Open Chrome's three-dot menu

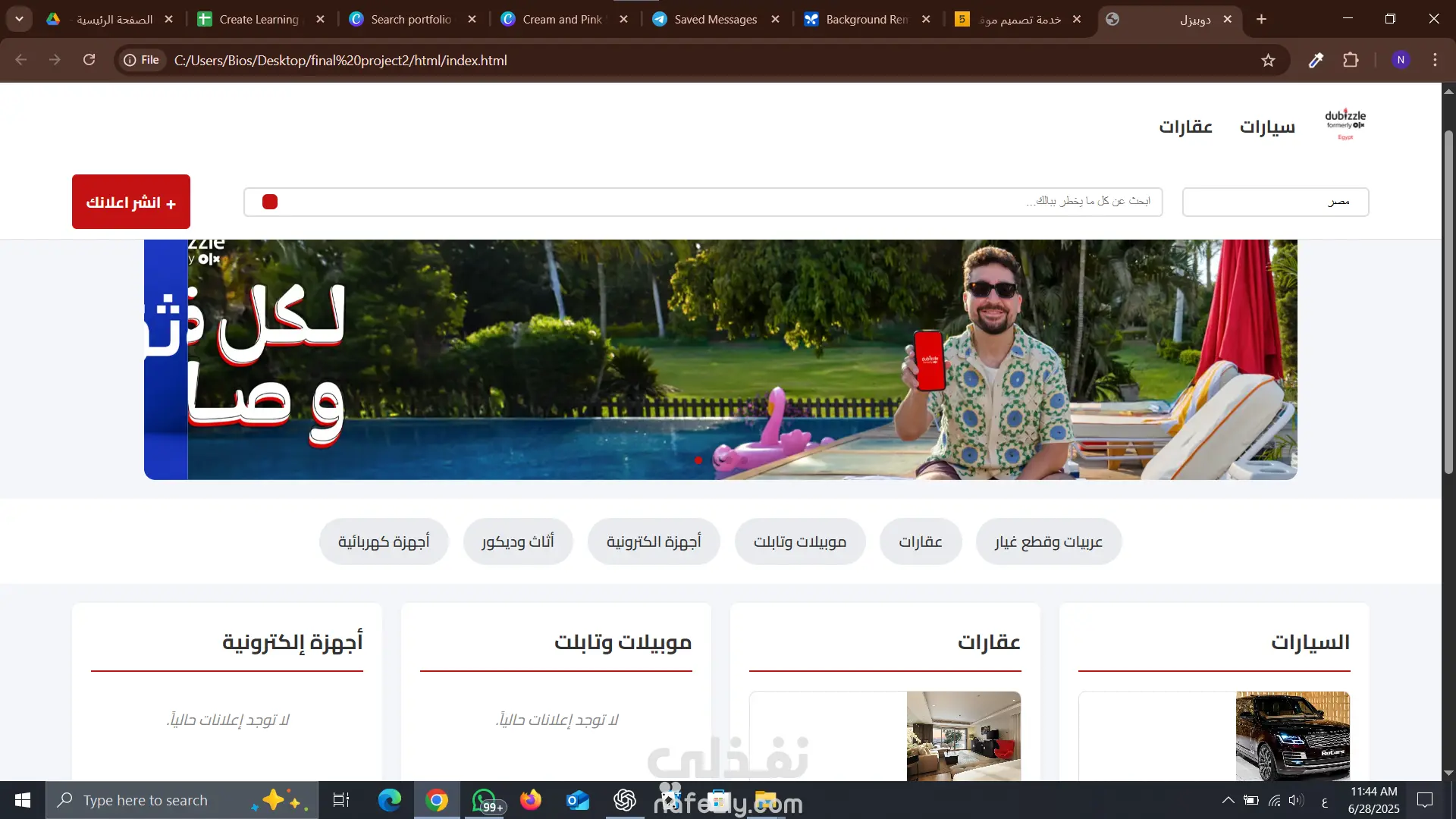[x=1435, y=60]
